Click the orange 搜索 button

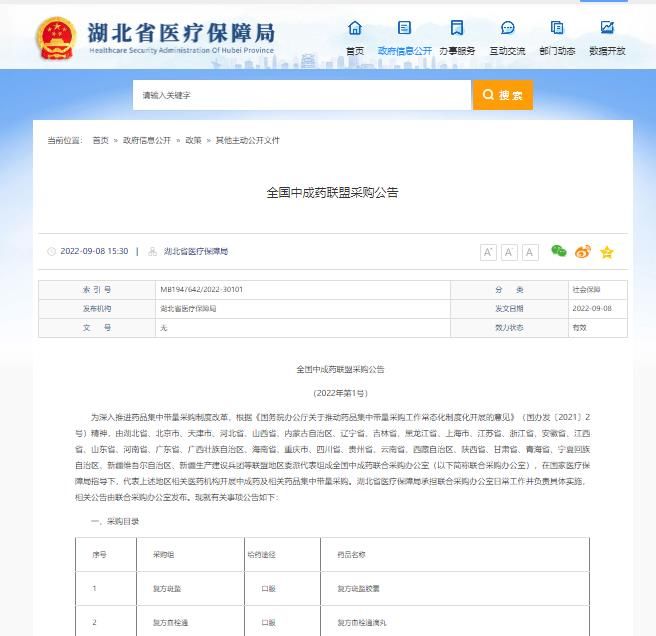click(x=503, y=95)
